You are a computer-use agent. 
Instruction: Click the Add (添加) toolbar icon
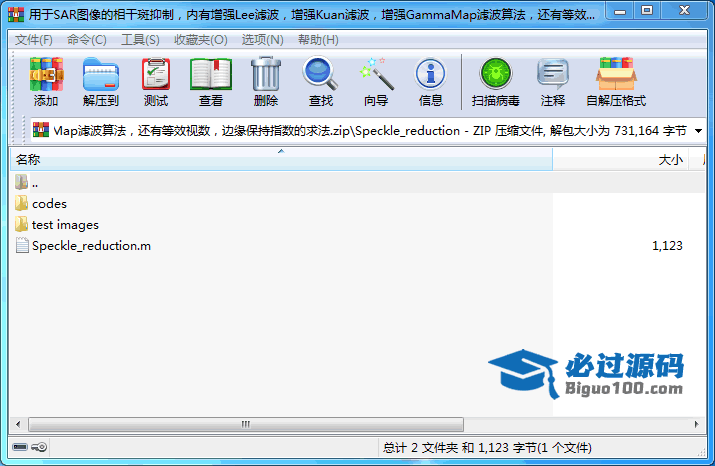point(46,75)
